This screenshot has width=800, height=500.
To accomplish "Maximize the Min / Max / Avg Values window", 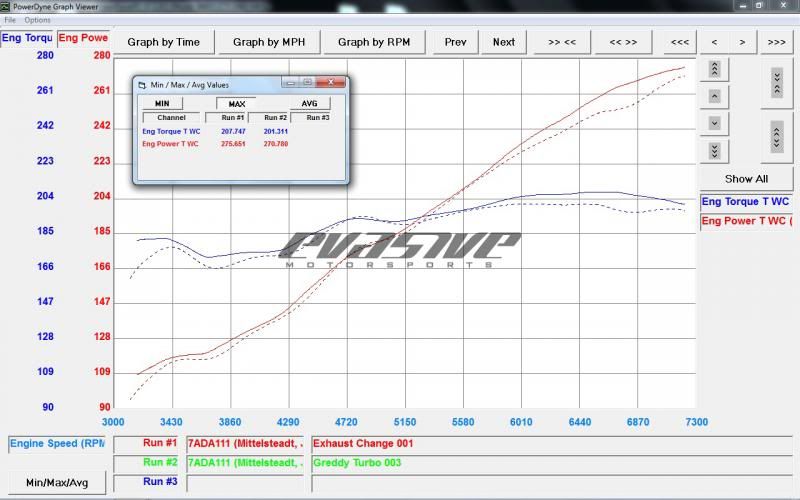I will [308, 82].
